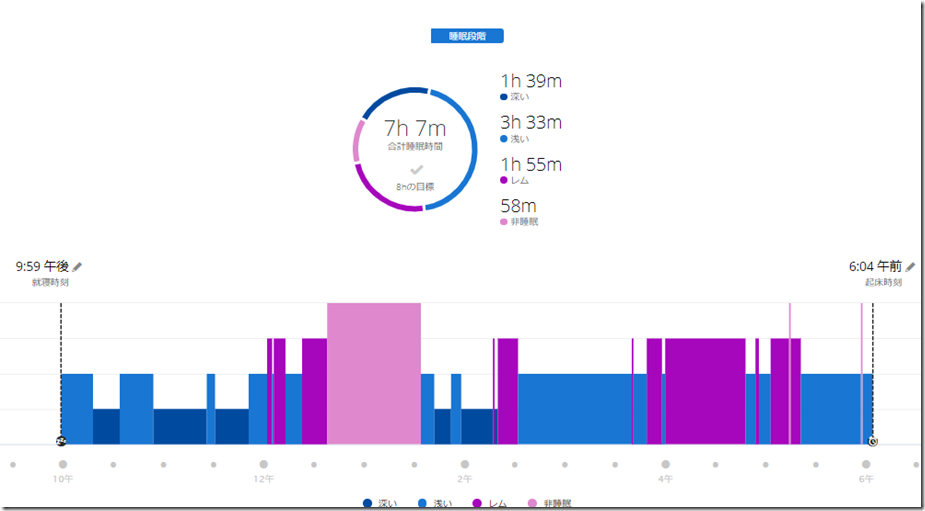
Task: Click the widest purple REM block in chart
Action: 705,391
